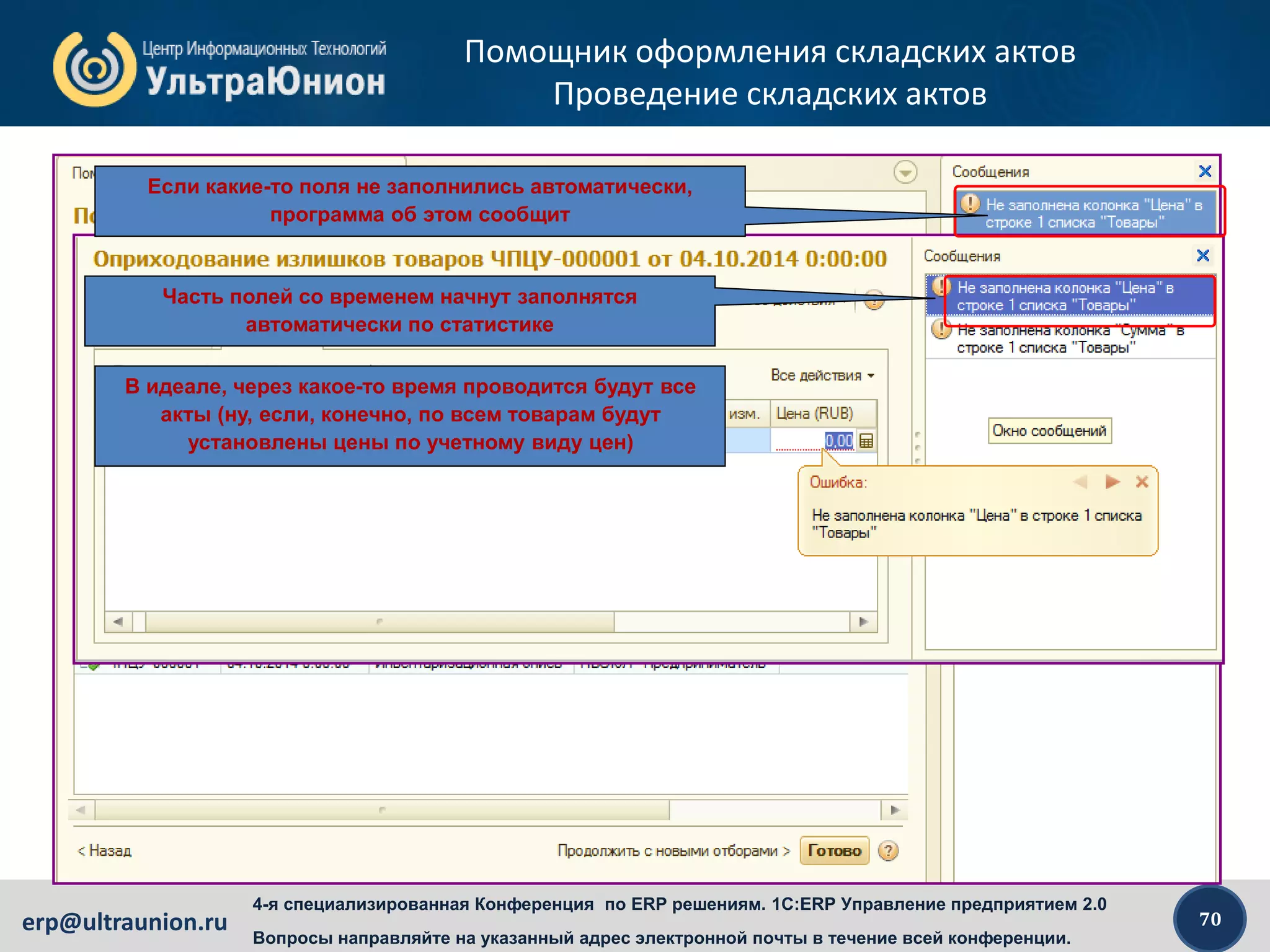Click the warning icon beside the Сумма message

click(x=941, y=329)
